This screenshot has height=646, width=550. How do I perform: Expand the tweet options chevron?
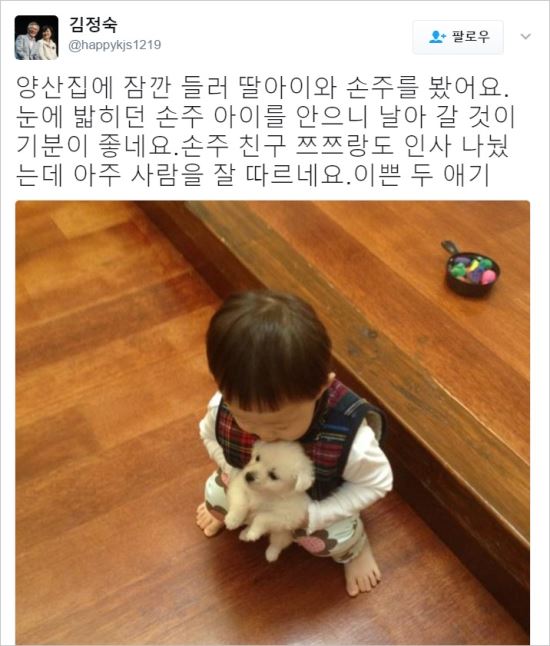[x=525, y=37]
